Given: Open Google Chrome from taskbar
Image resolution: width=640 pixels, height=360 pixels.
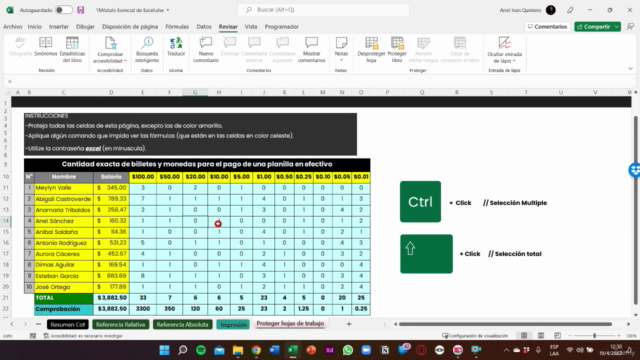Looking at the screenshot, I should click(x=256, y=350).
